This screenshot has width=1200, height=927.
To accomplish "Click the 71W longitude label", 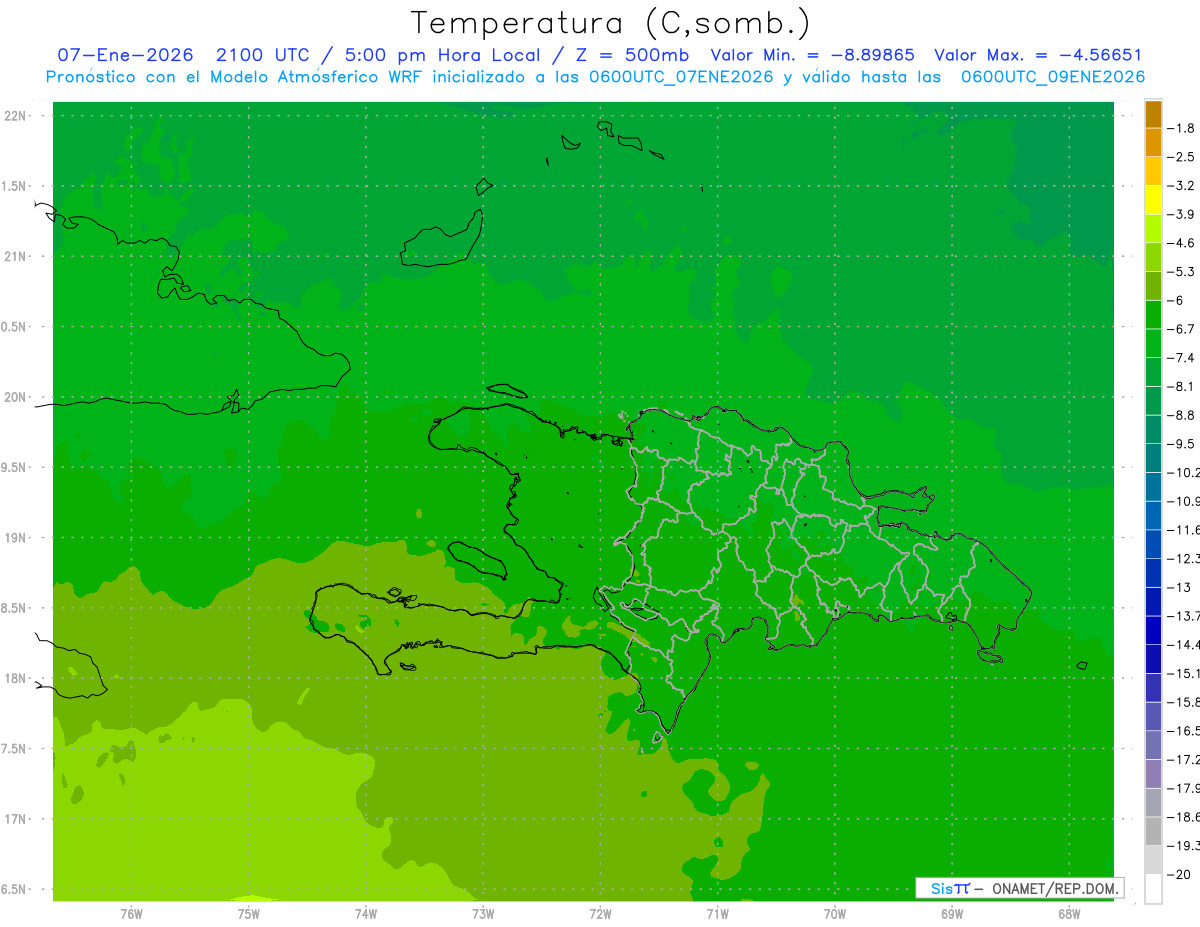I will coord(717,913).
